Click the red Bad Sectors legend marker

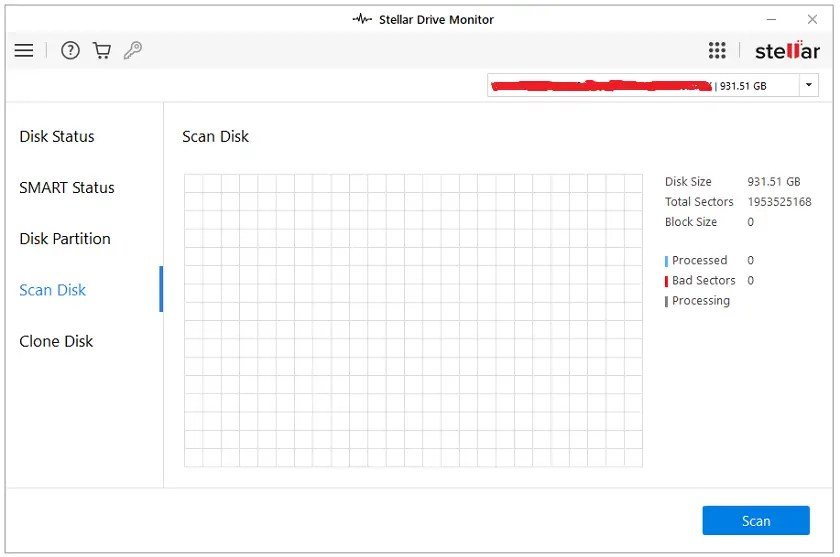(666, 281)
